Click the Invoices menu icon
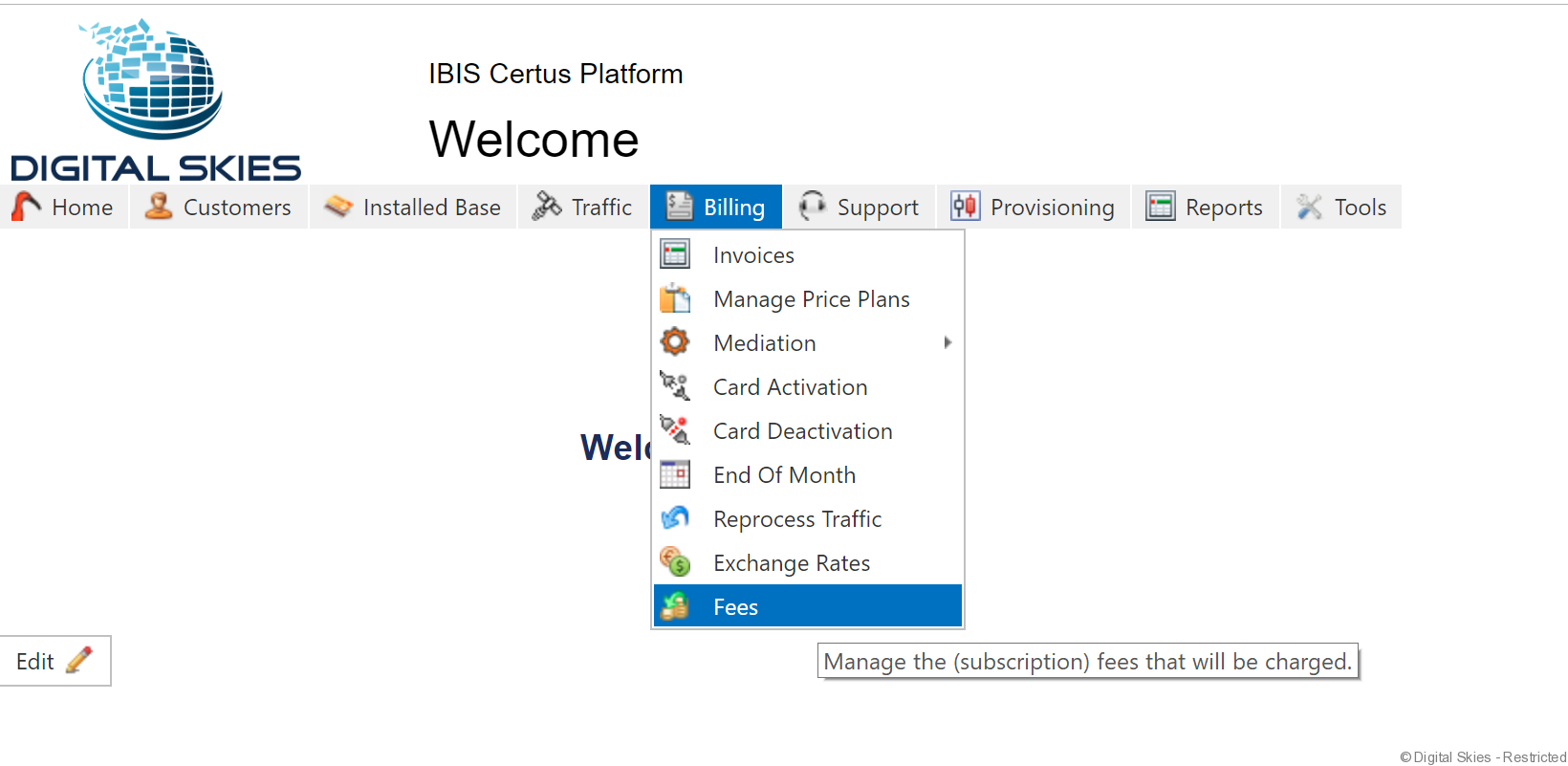The height and width of the screenshot is (766, 1568). (x=675, y=254)
